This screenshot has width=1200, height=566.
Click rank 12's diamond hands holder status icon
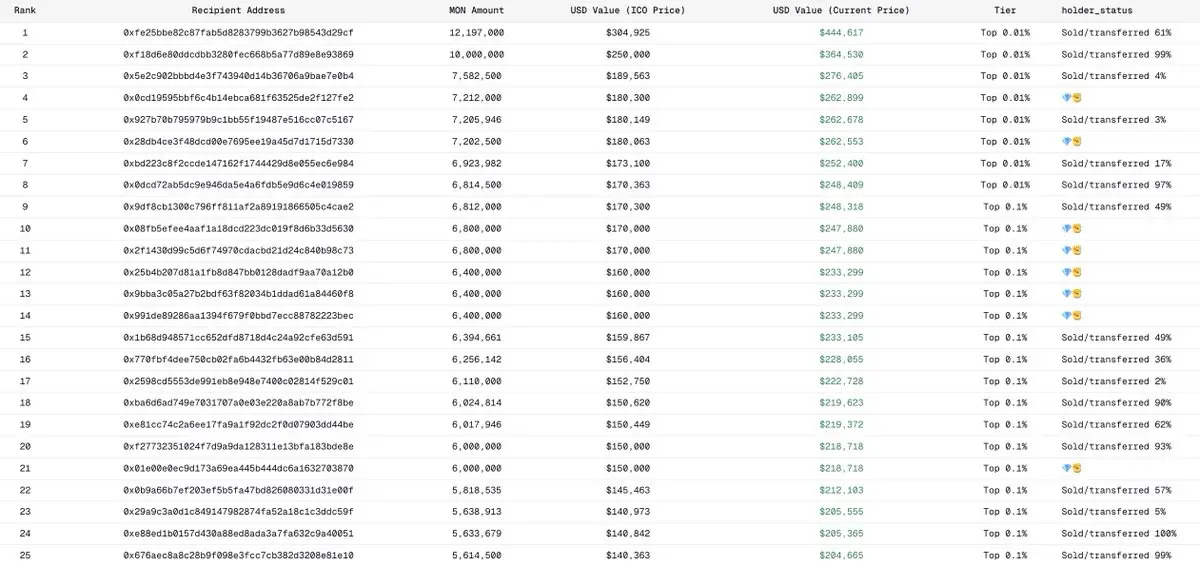(x=1071, y=273)
